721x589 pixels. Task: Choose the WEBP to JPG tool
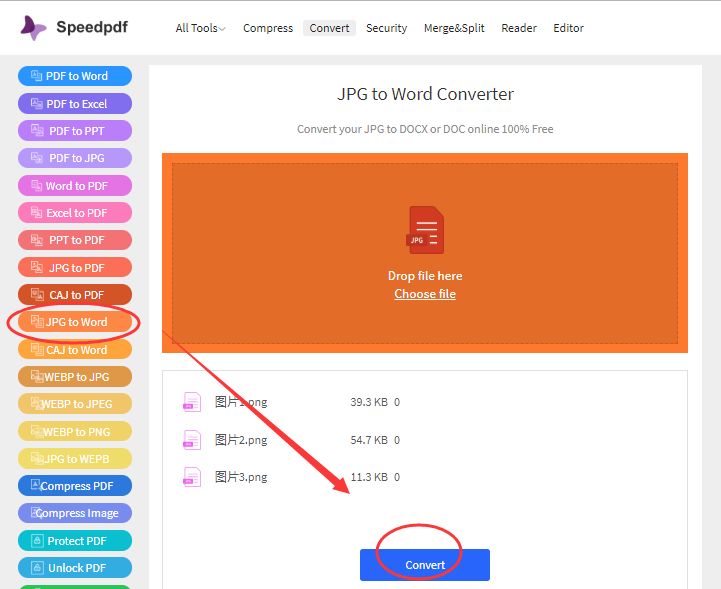click(75, 377)
